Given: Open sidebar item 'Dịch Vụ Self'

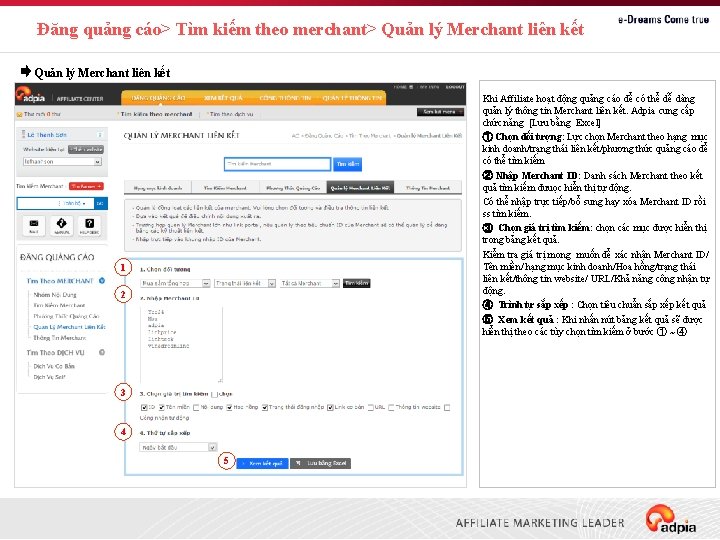Looking at the screenshot, I should coord(50,377).
